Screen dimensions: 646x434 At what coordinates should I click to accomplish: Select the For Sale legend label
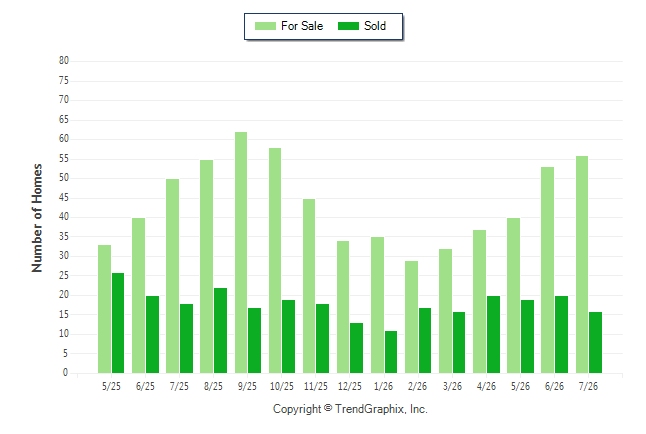(302, 26)
